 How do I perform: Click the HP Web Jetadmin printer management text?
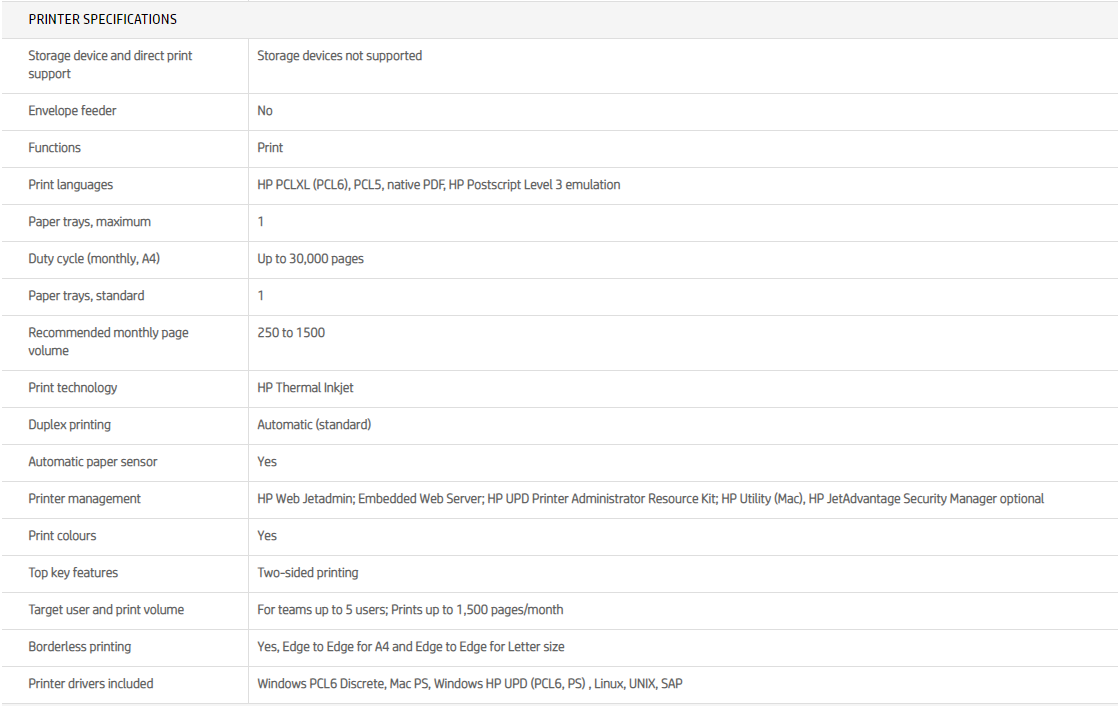coord(305,499)
